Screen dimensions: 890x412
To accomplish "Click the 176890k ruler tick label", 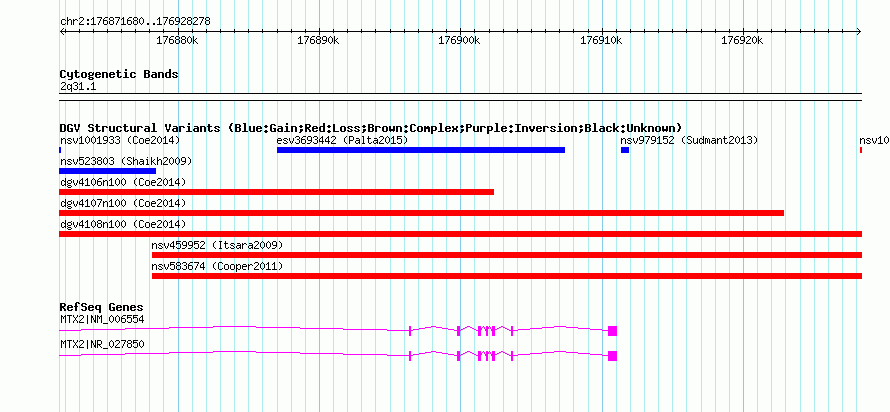I will (318, 41).
